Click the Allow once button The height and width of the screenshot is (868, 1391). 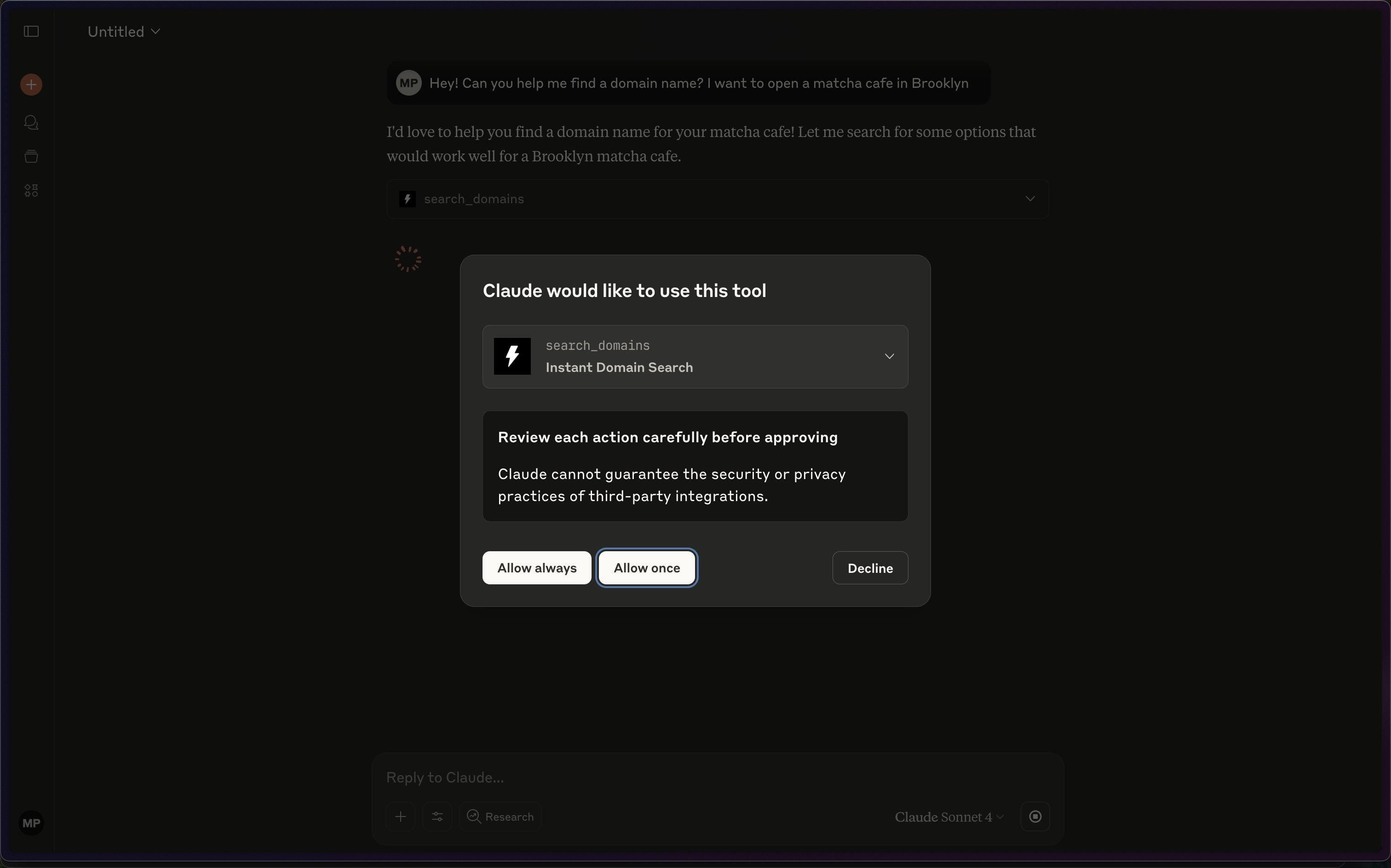pyautogui.click(x=647, y=568)
